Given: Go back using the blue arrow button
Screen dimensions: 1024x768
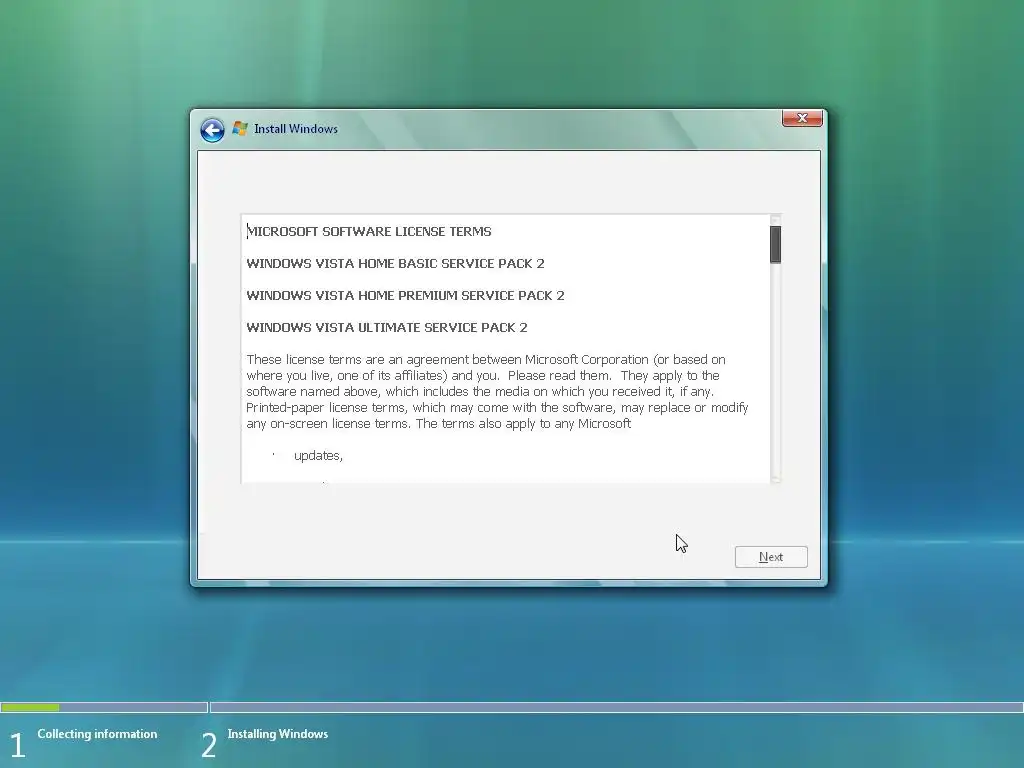Looking at the screenshot, I should point(212,130).
